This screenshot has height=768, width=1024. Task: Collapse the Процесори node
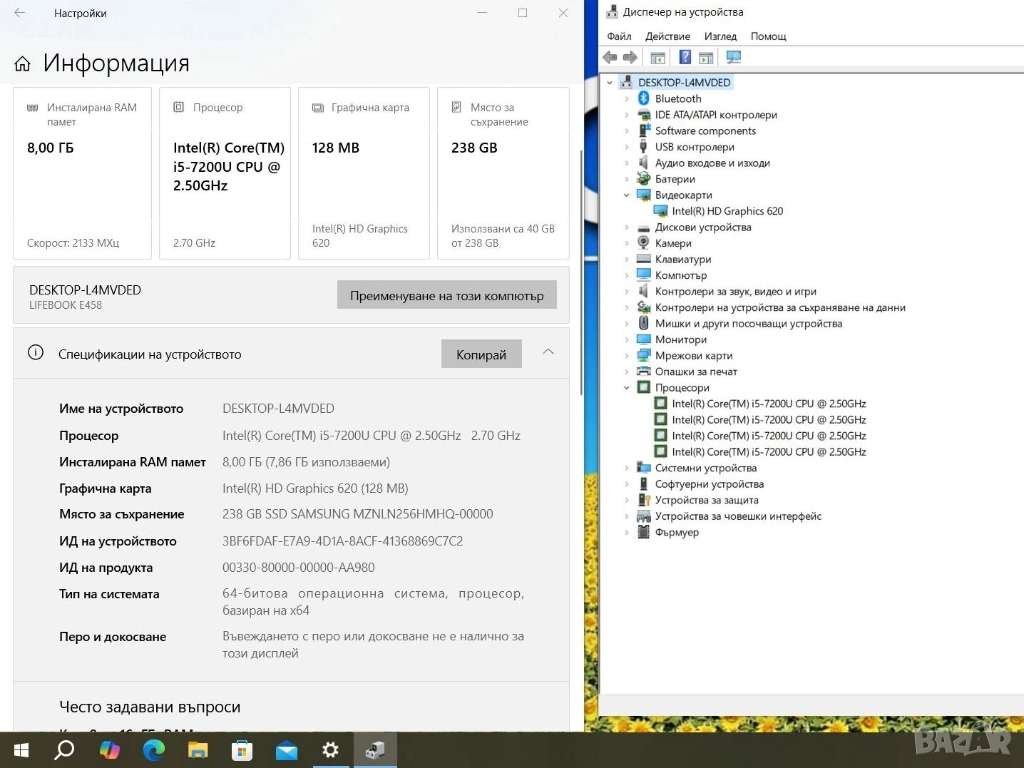coord(627,388)
